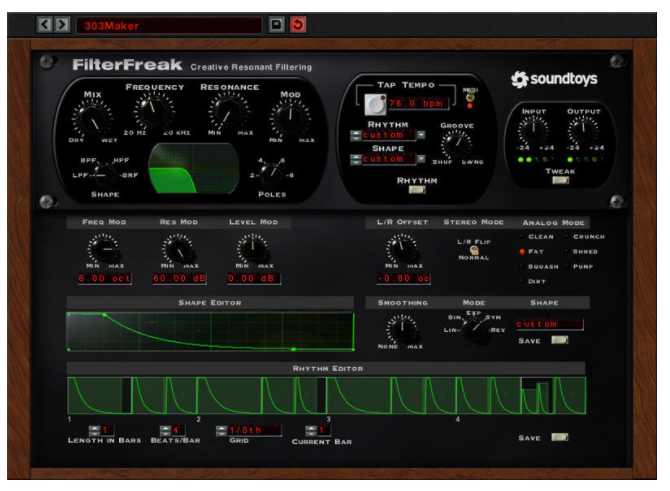Toggle the MIDI sync switch
The image size is (670, 491).
coord(470,98)
